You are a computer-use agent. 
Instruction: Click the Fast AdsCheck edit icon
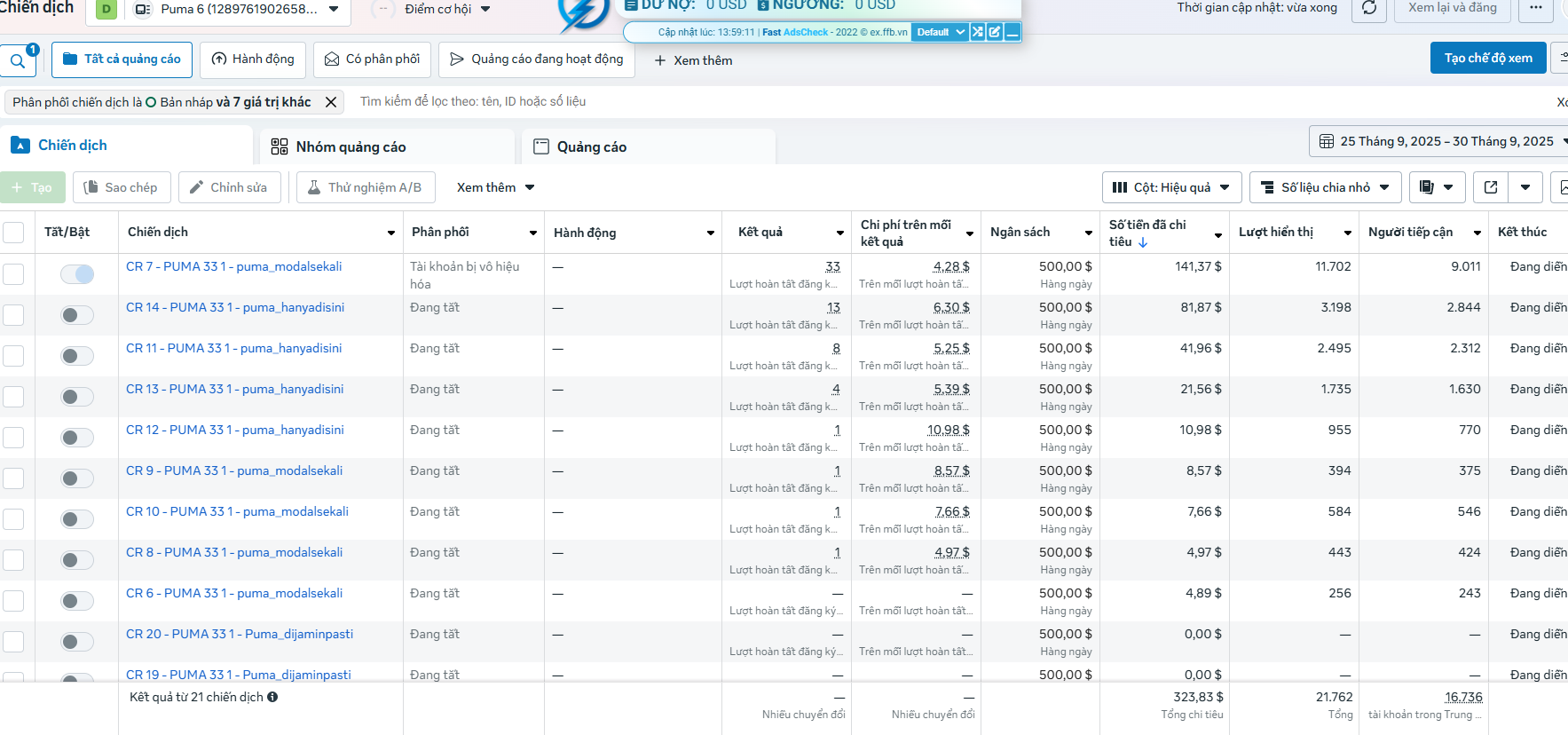(x=995, y=32)
